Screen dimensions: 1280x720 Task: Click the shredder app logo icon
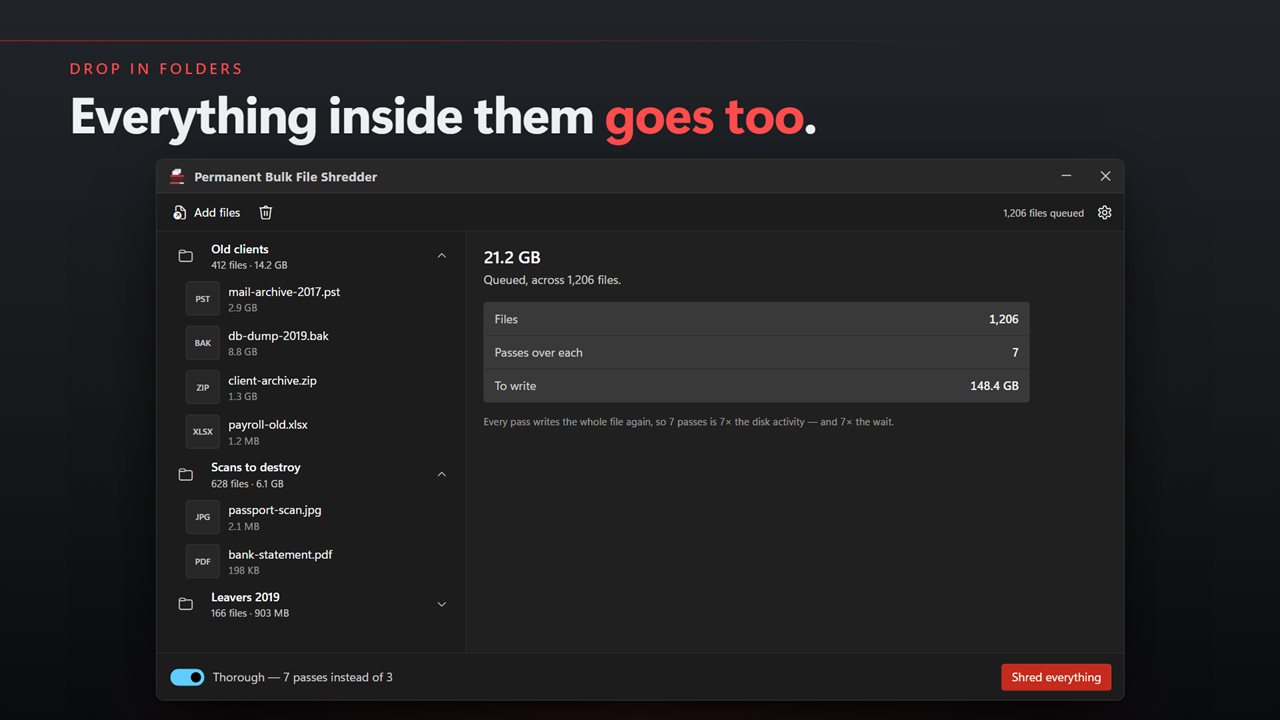[x=177, y=176]
